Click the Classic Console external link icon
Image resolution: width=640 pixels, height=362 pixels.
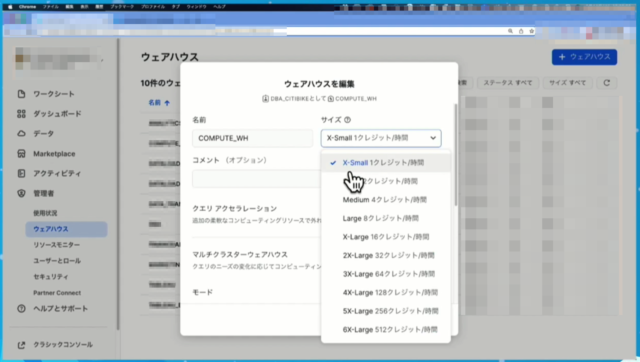[21, 345]
